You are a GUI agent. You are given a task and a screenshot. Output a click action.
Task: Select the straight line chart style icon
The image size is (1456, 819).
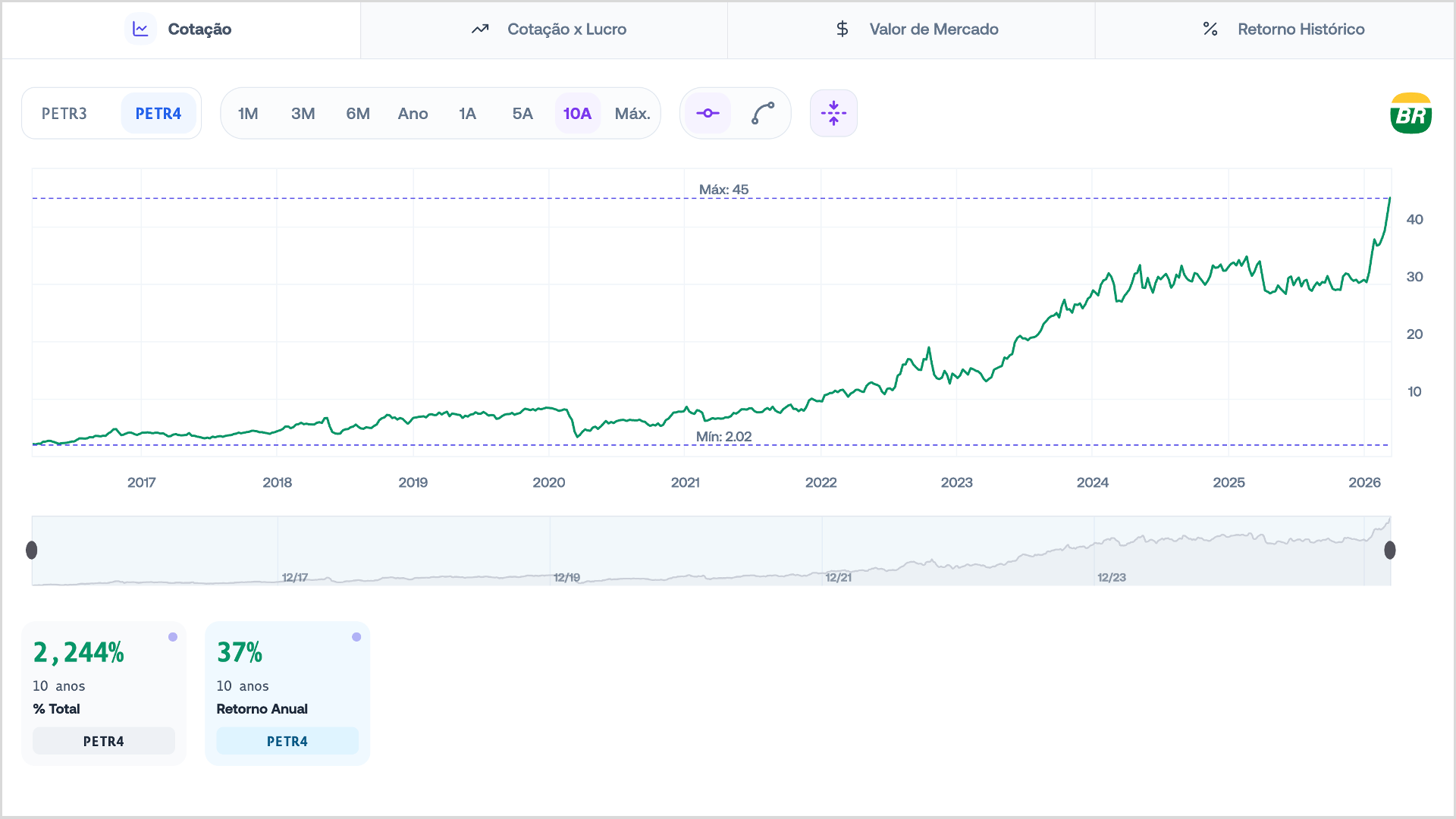708,113
